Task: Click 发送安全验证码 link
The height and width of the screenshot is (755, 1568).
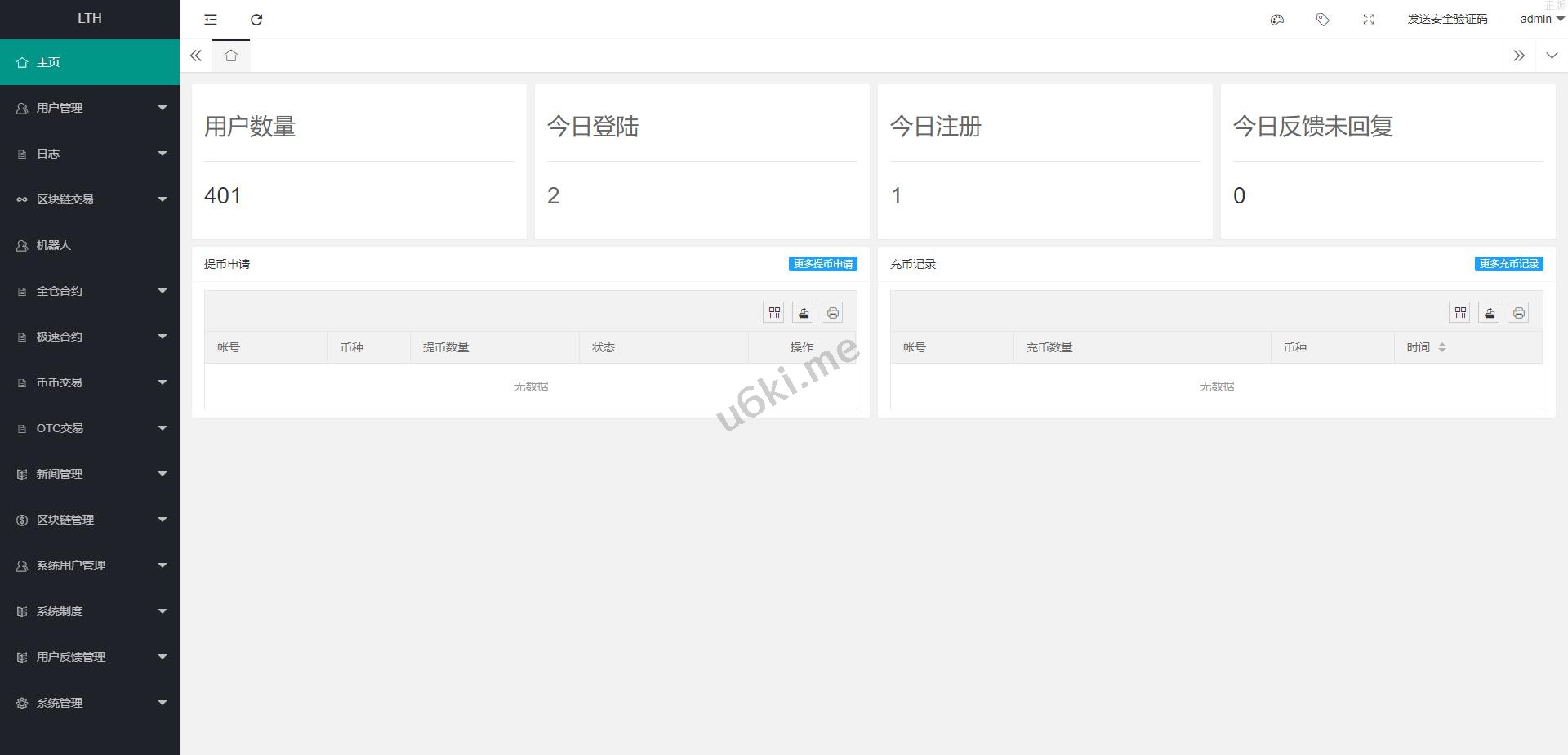Action: [1447, 20]
